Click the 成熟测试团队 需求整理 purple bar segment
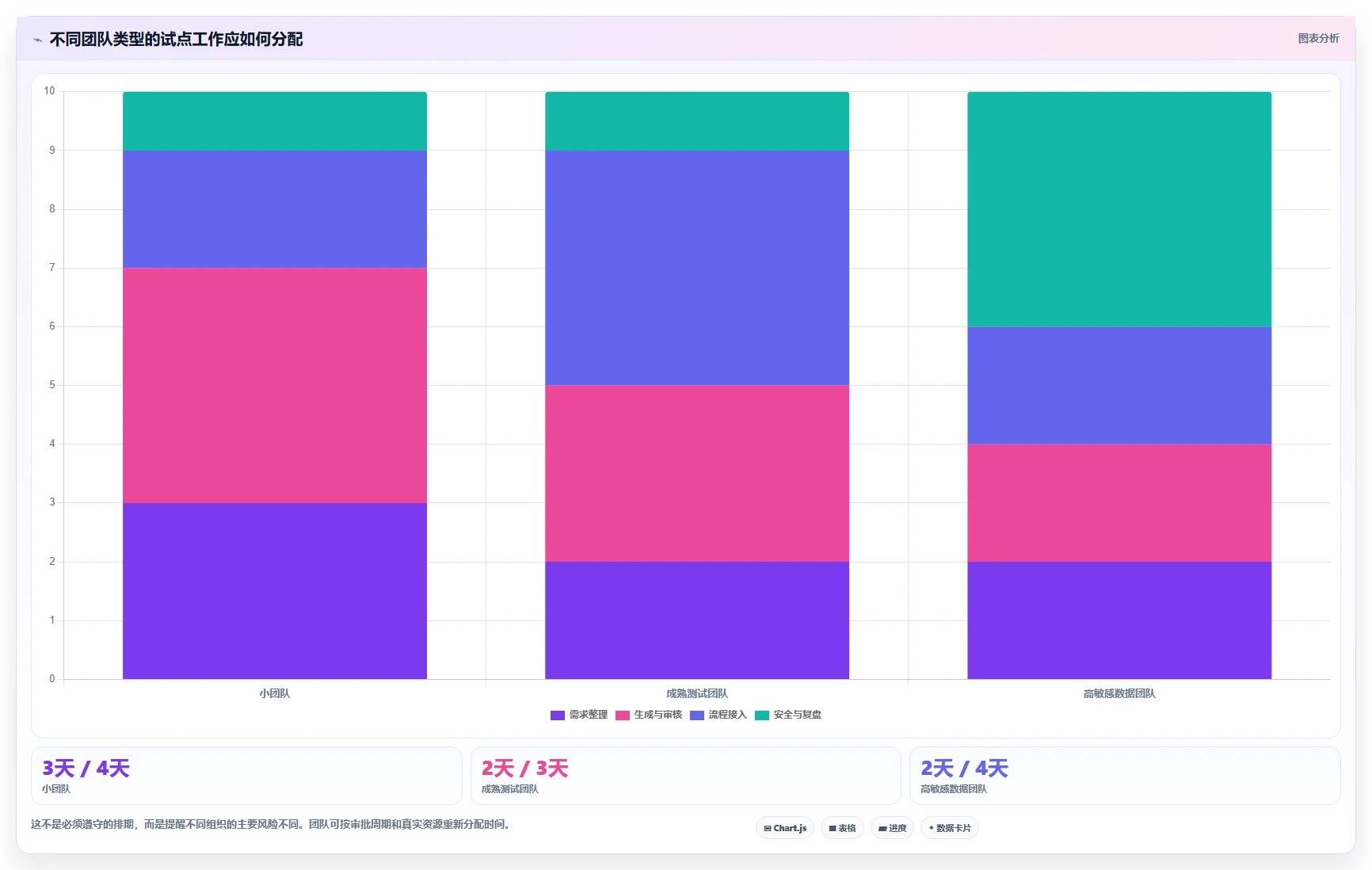1372x870 pixels. (697, 620)
